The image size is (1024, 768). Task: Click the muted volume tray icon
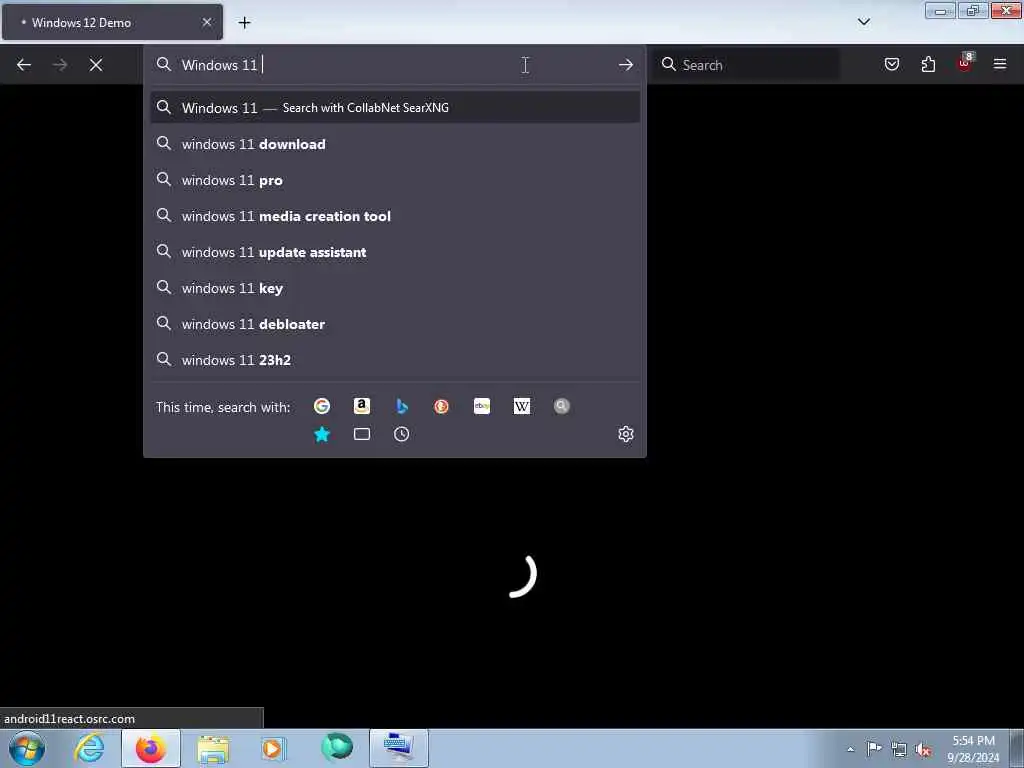pos(923,750)
